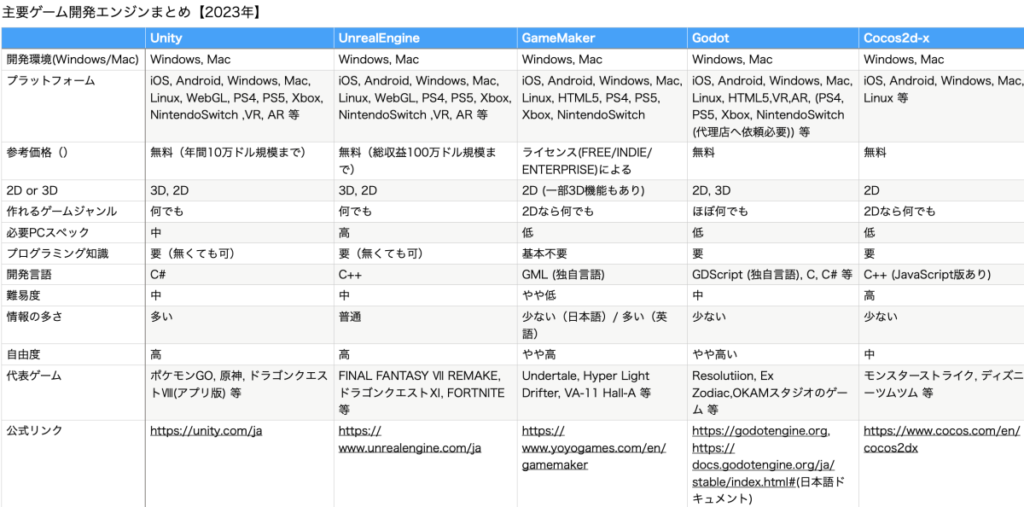The height and width of the screenshot is (507, 1024).
Task: Click UnrealEngine price cell 総収益100万ドル規模まで
Action: tap(425, 161)
